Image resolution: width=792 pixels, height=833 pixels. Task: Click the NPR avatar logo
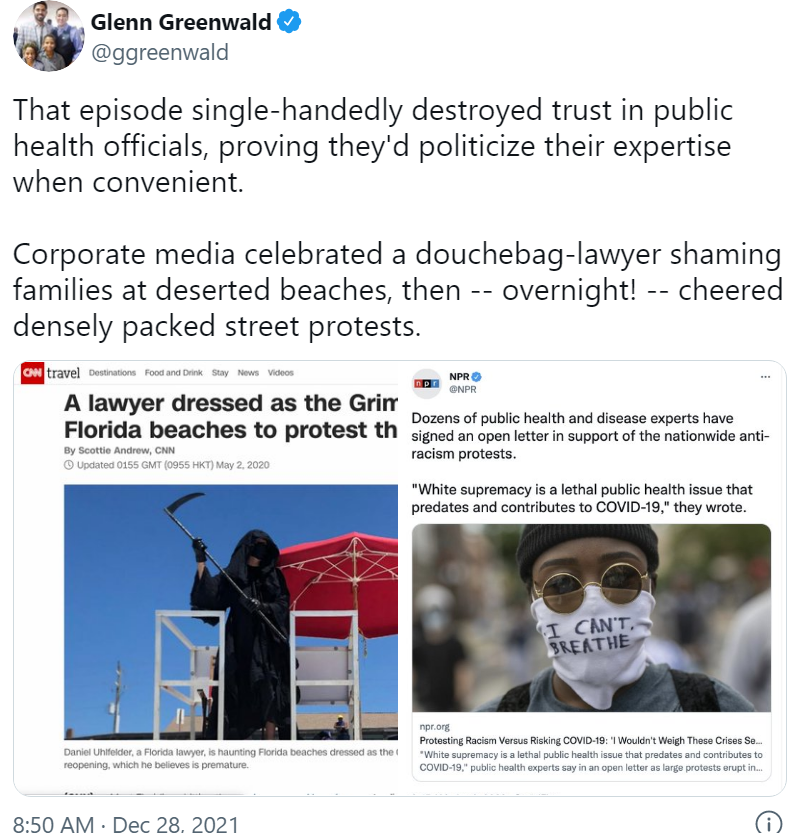click(427, 383)
